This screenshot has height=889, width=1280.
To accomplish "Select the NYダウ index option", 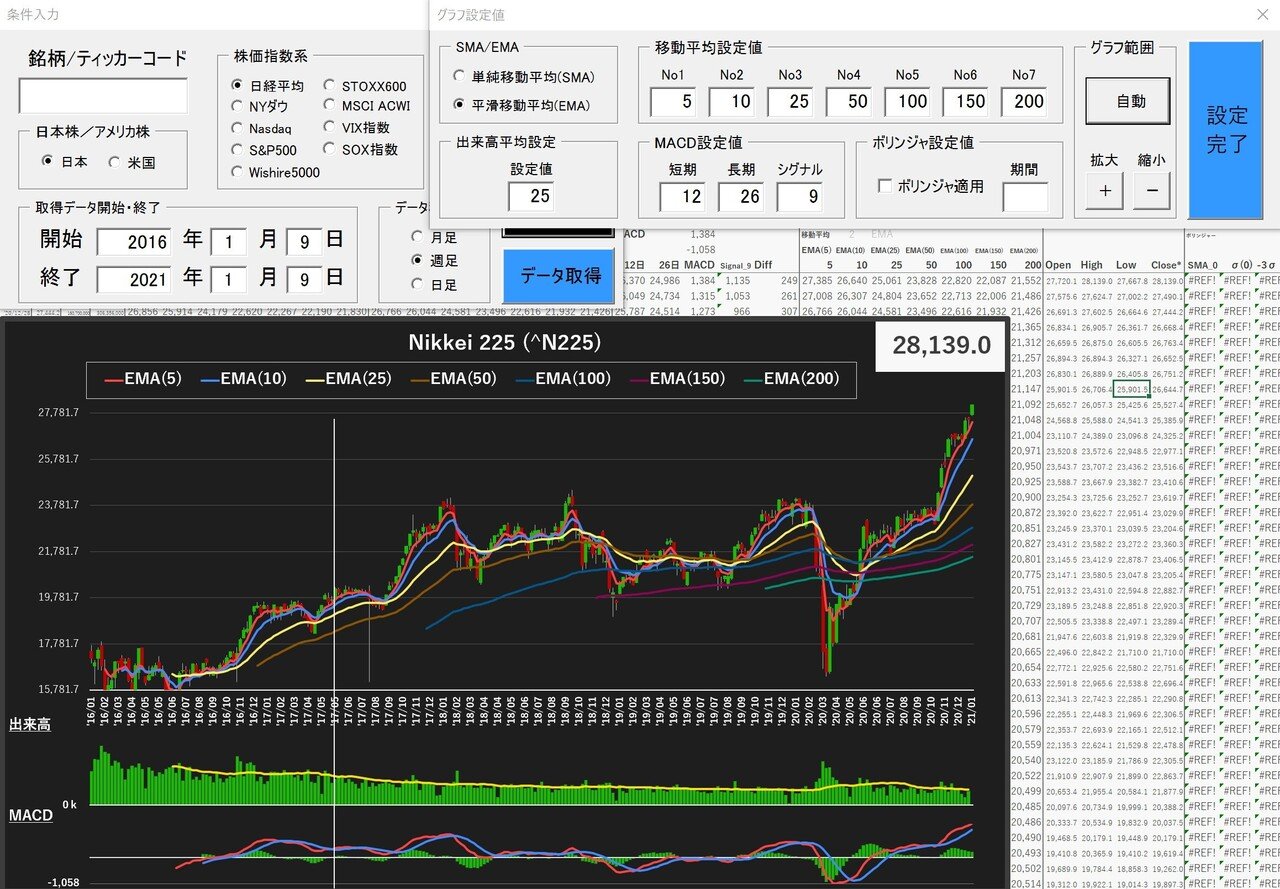I will click(x=237, y=106).
